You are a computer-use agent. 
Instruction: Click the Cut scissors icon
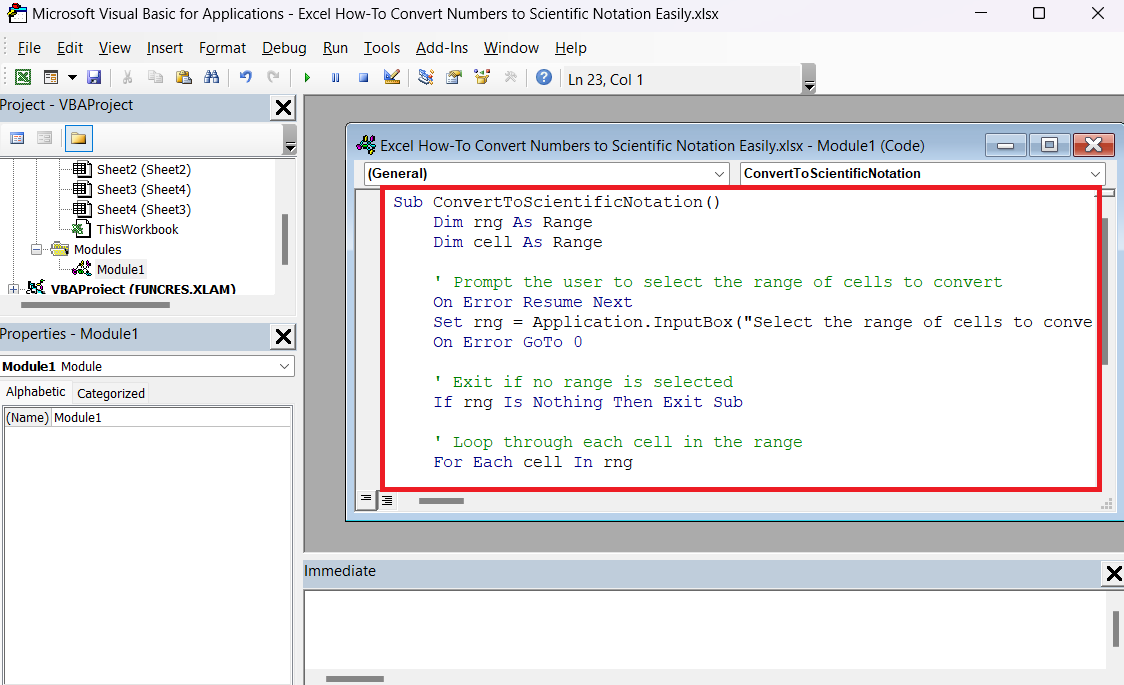(128, 77)
